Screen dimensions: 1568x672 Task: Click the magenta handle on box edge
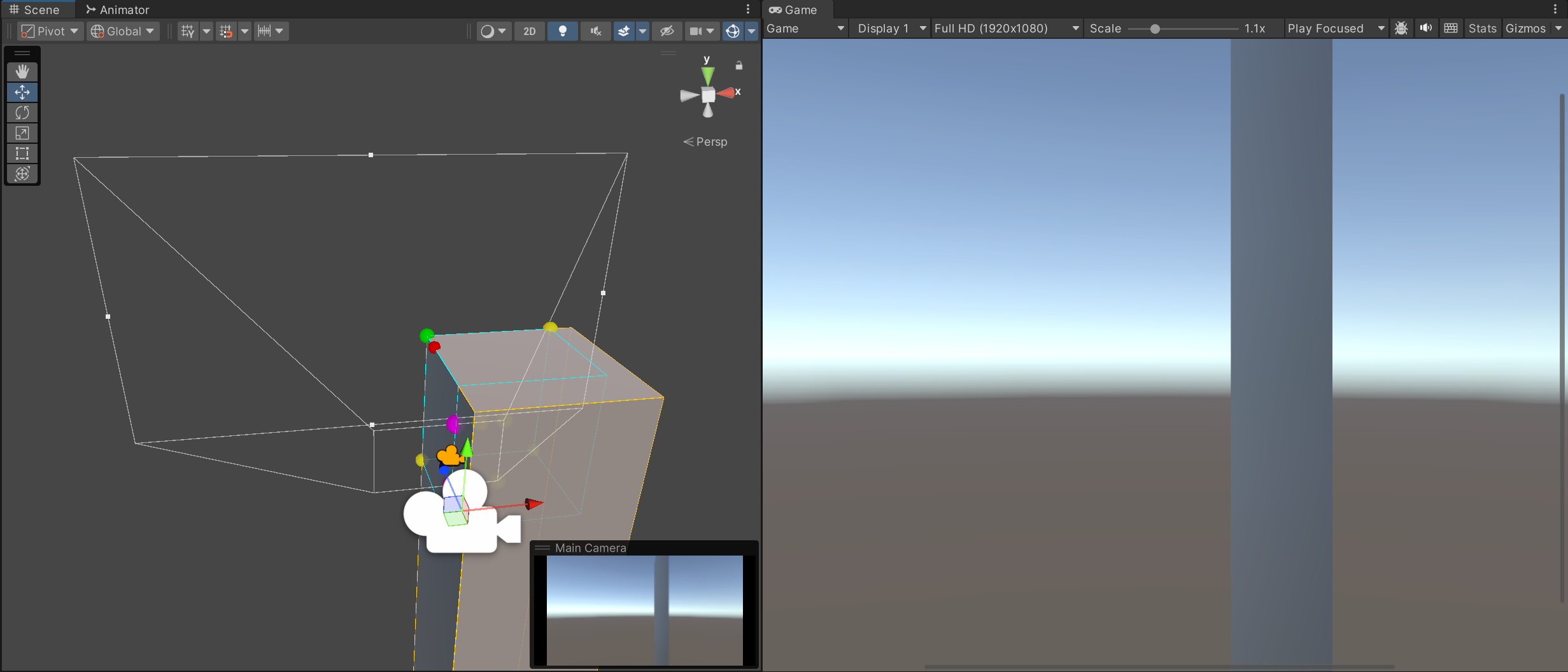453,424
